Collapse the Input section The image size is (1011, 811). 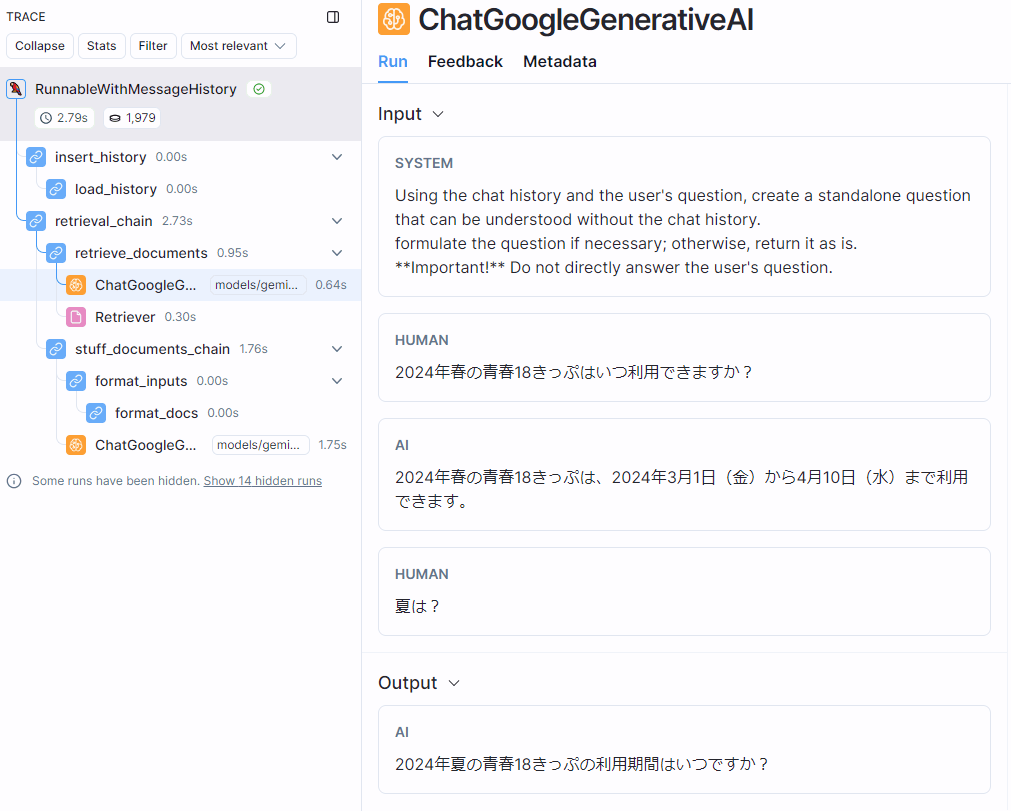point(438,114)
